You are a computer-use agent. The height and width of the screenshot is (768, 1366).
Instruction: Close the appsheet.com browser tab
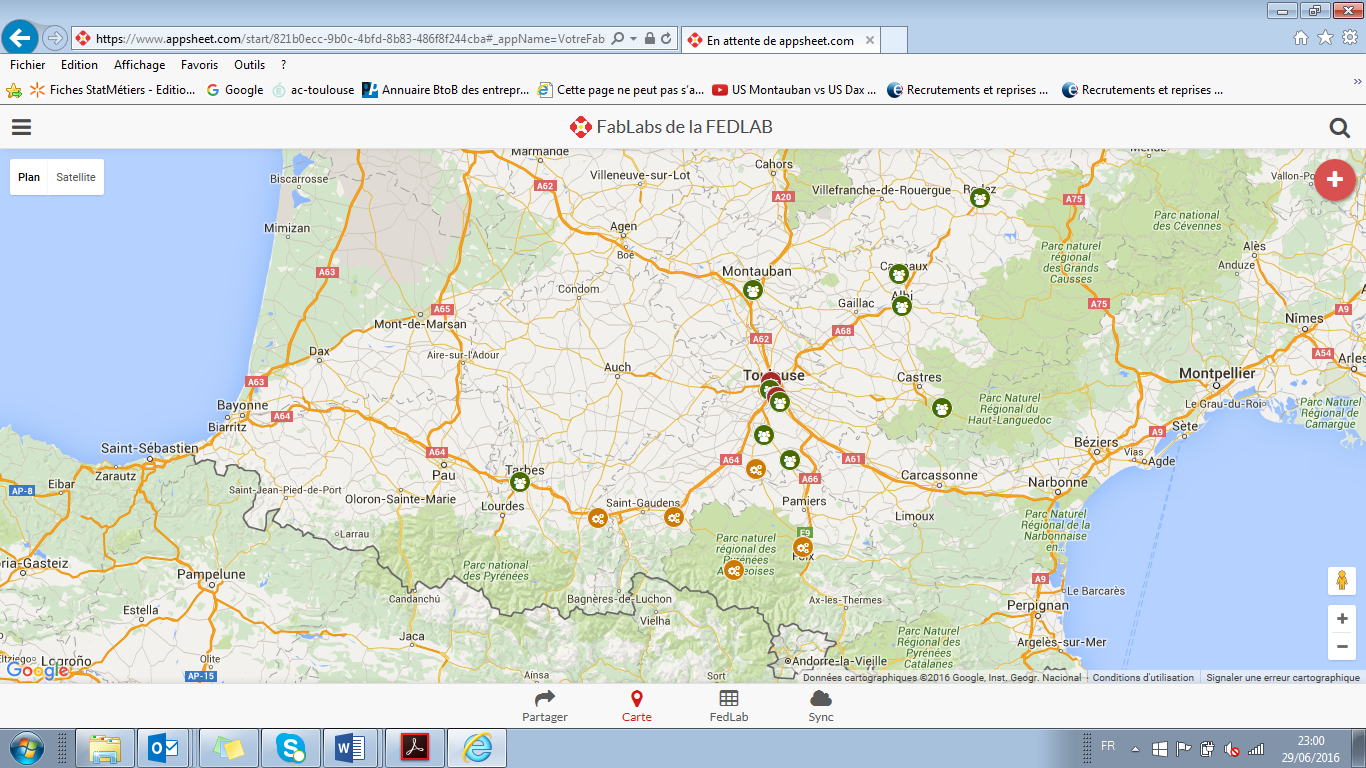coord(869,41)
